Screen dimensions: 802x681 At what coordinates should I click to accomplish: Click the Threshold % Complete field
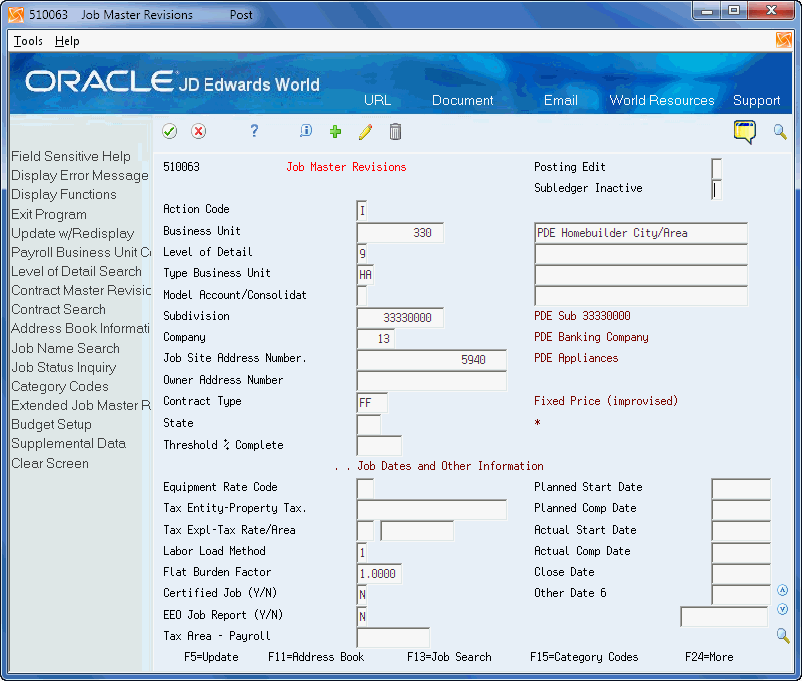pyautogui.click(x=379, y=446)
